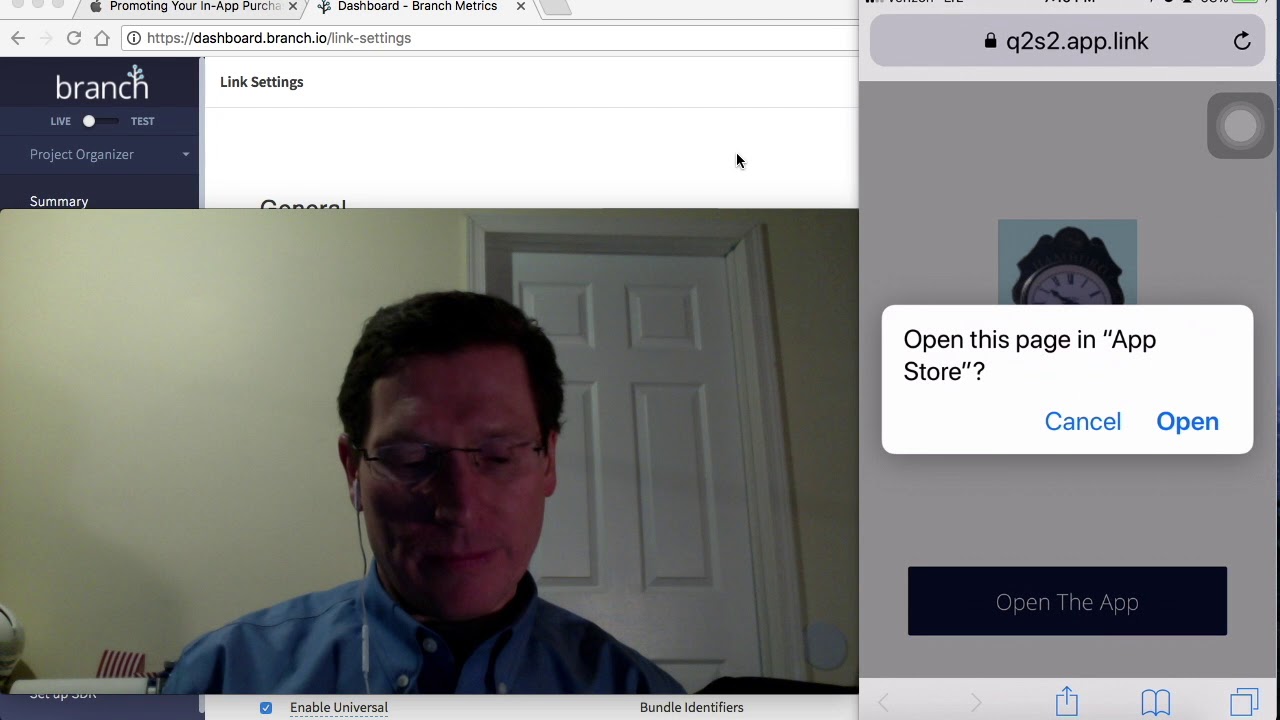The image size is (1280, 720).
Task: Confirm Open in App Store
Action: click(1187, 421)
